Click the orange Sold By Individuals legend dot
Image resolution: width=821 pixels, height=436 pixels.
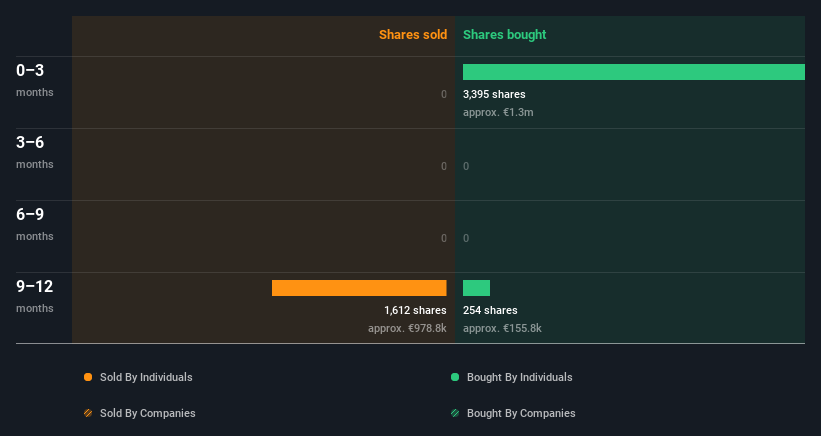[88, 377]
